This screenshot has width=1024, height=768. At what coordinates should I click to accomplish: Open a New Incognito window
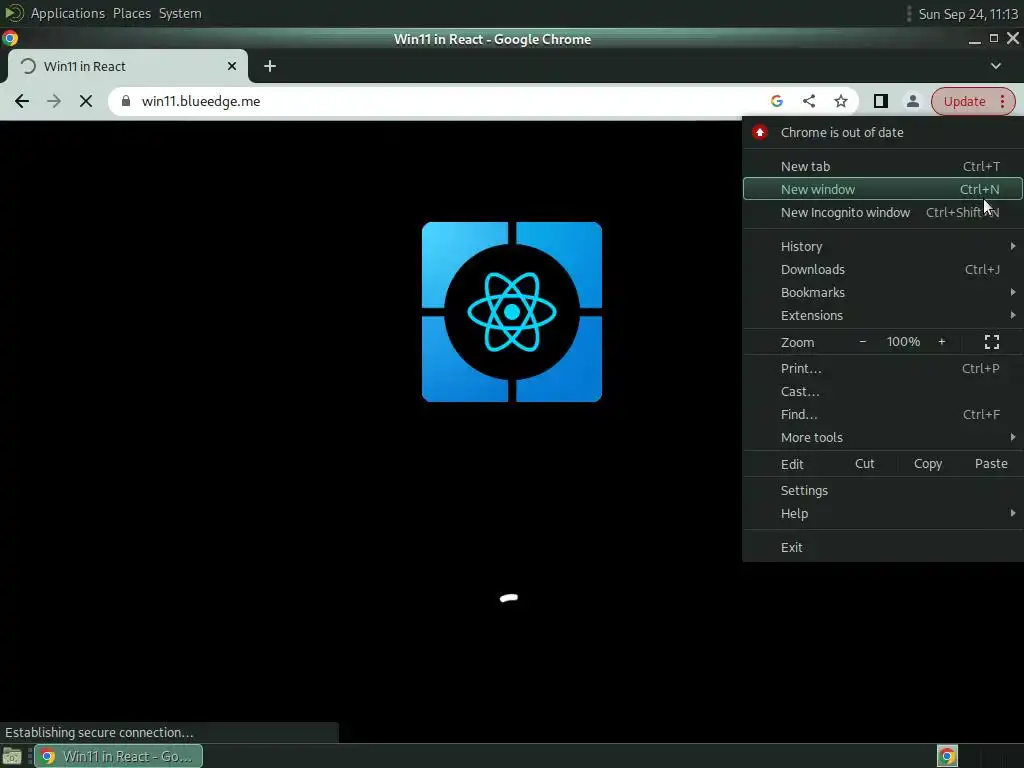(x=883, y=212)
